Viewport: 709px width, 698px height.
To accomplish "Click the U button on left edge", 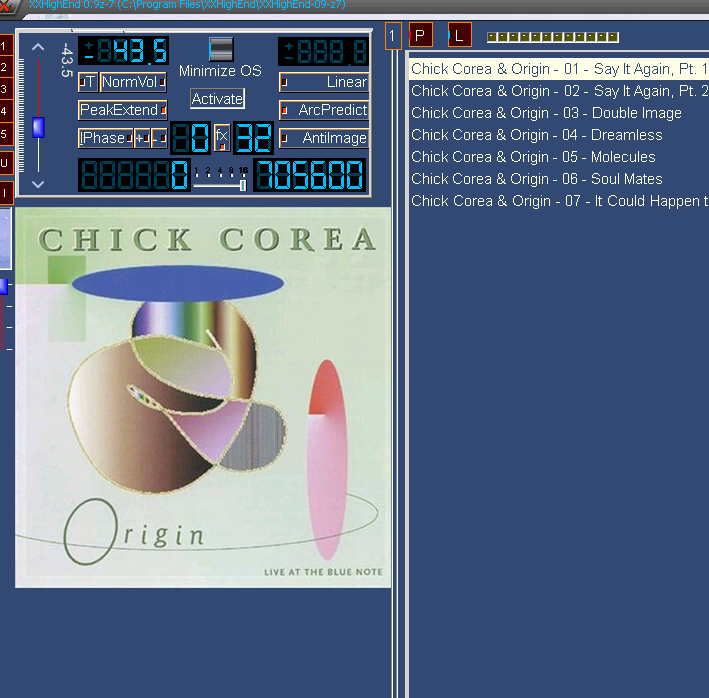I will point(5,163).
